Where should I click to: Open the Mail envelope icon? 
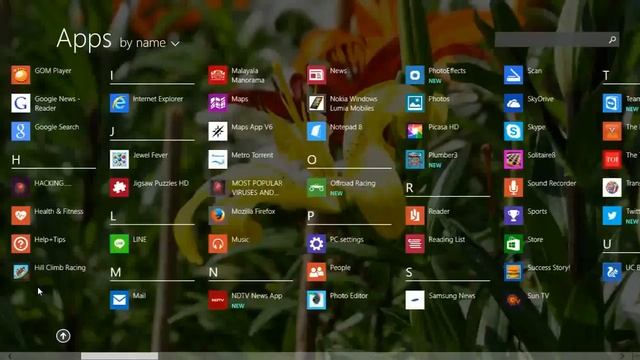pyautogui.click(x=119, y=300)
